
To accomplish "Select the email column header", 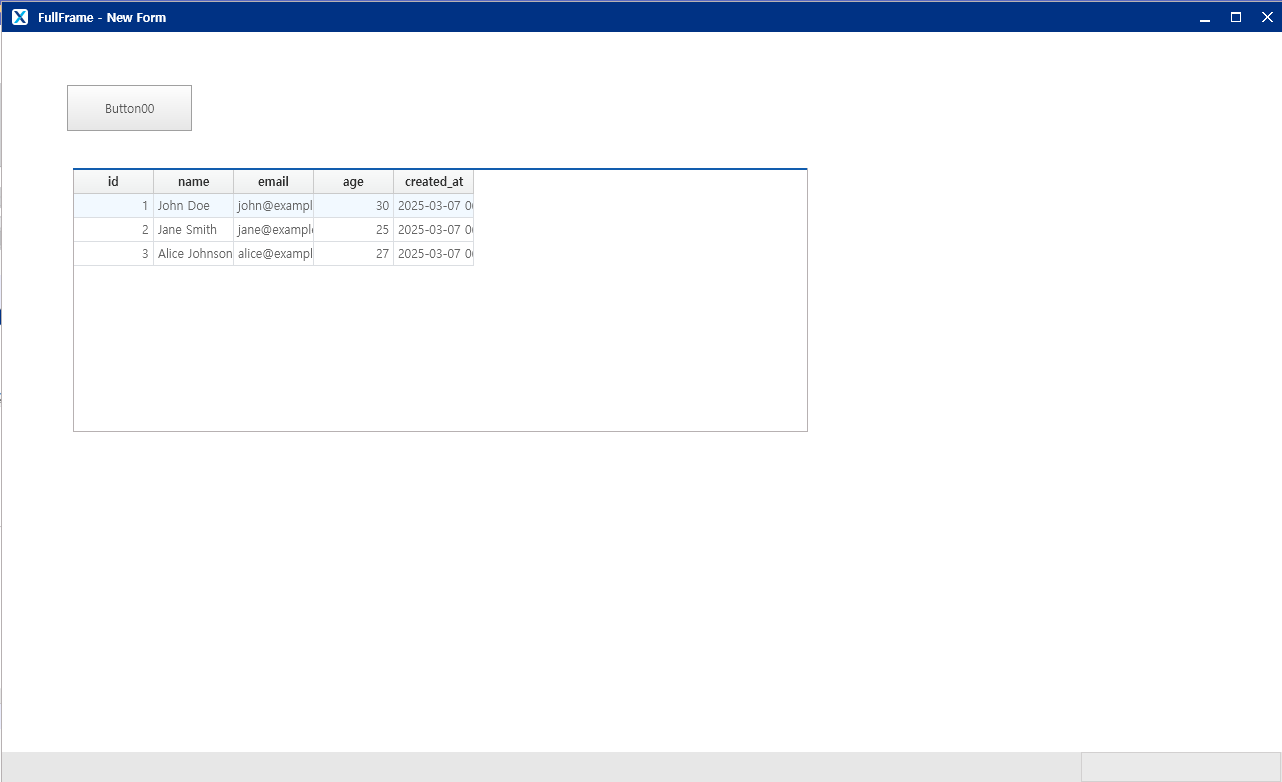I will tap(273, 182).
